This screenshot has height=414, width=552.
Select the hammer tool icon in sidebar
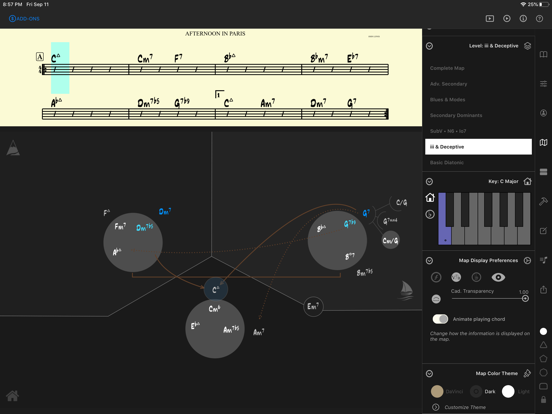(x=544, y=201)
